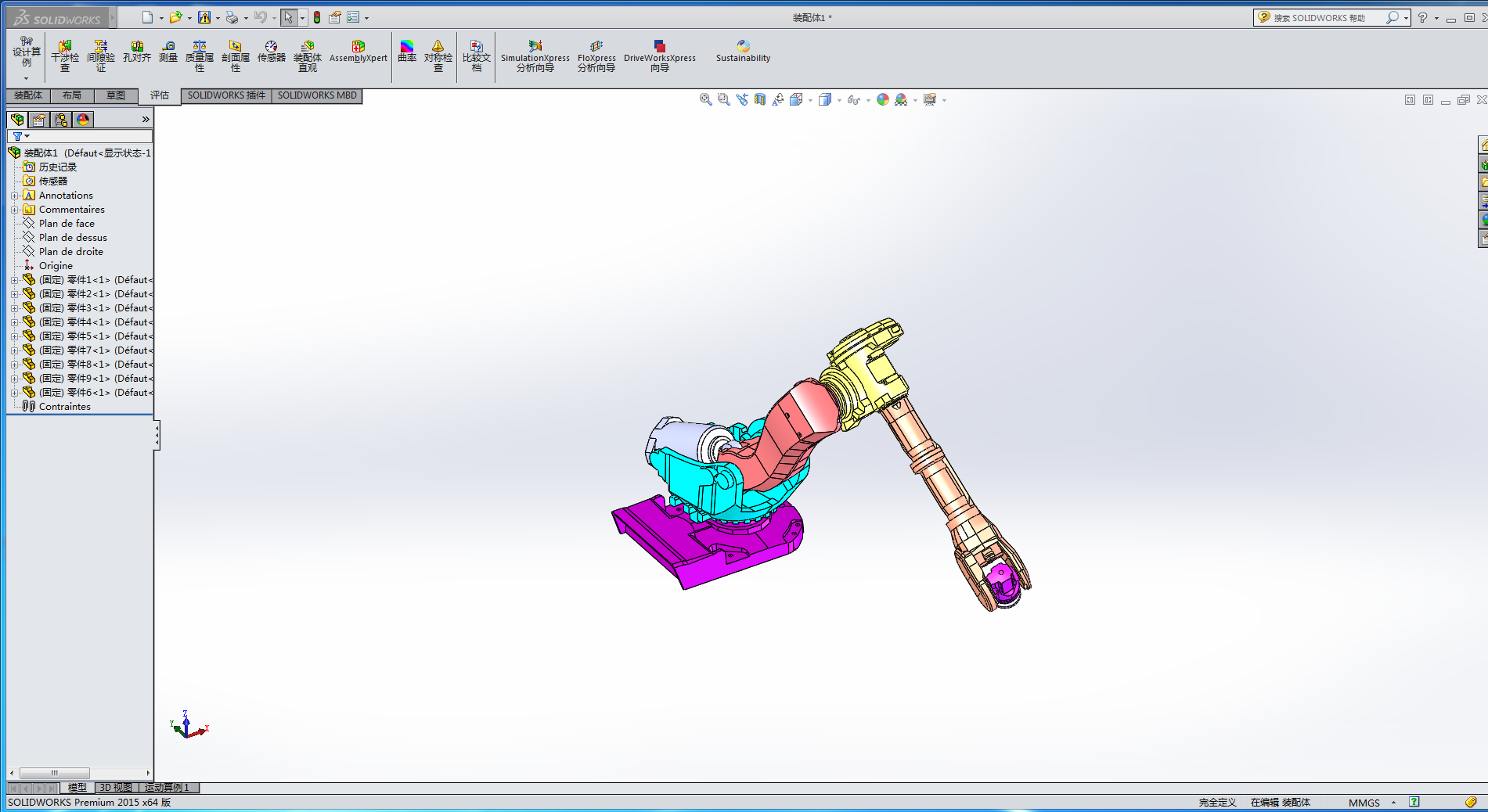Open the Help question mark menu

click(1422, 17)
